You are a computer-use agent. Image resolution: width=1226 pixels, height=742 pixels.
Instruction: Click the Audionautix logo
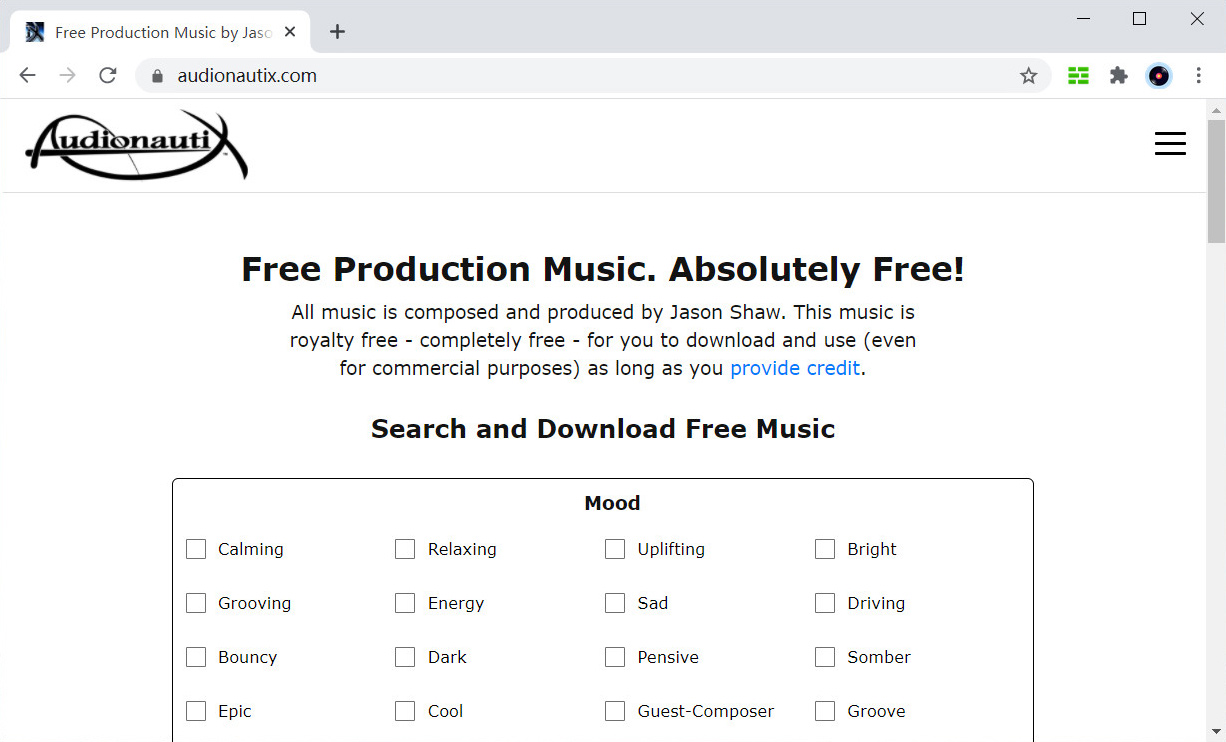click(x=137, y=144)
